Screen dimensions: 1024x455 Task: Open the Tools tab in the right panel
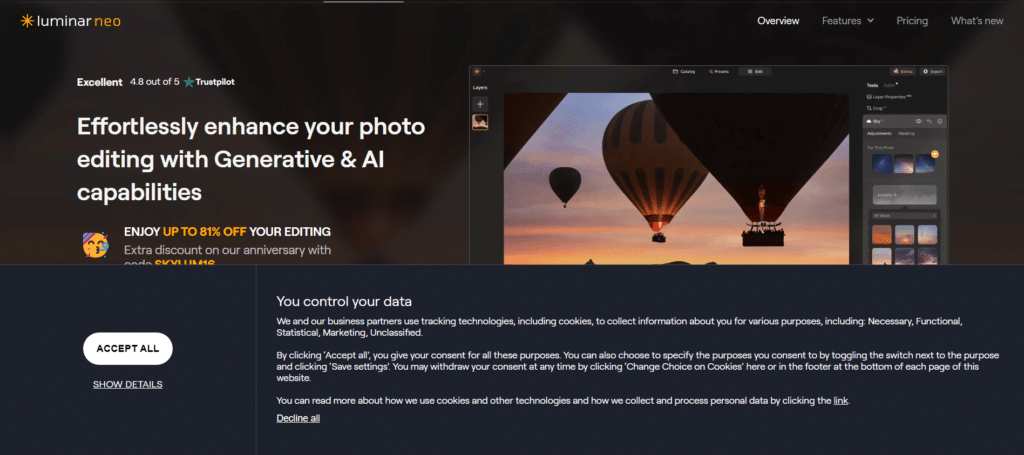tap(872, 86)
